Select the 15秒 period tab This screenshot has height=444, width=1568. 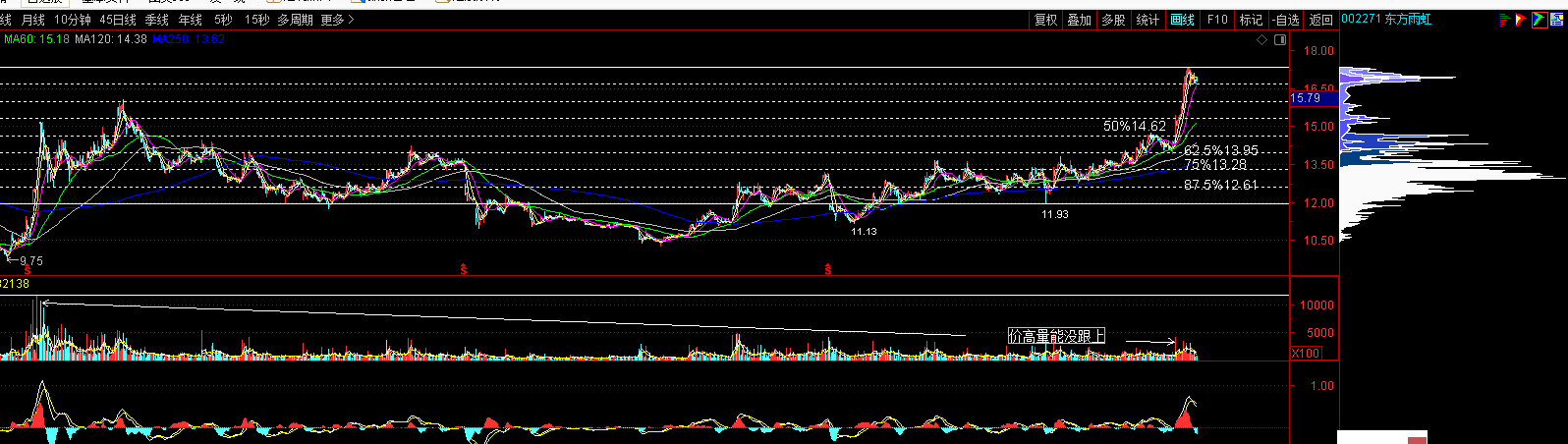(x=256, y=20)
